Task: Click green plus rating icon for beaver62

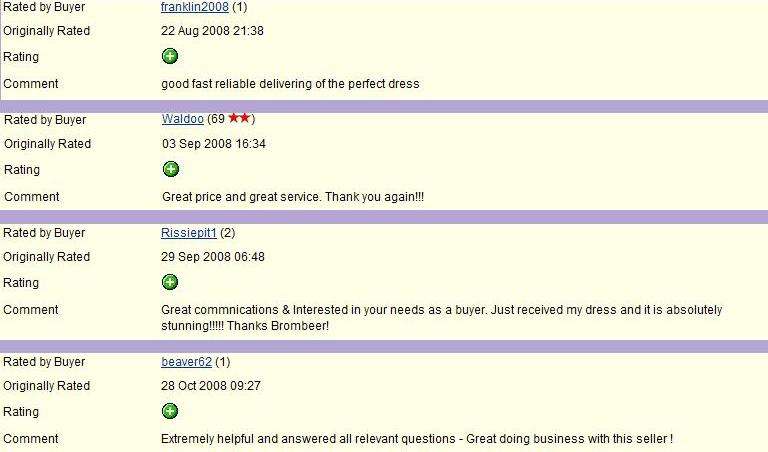Action: pyautogui.click(x=170, y=411)
